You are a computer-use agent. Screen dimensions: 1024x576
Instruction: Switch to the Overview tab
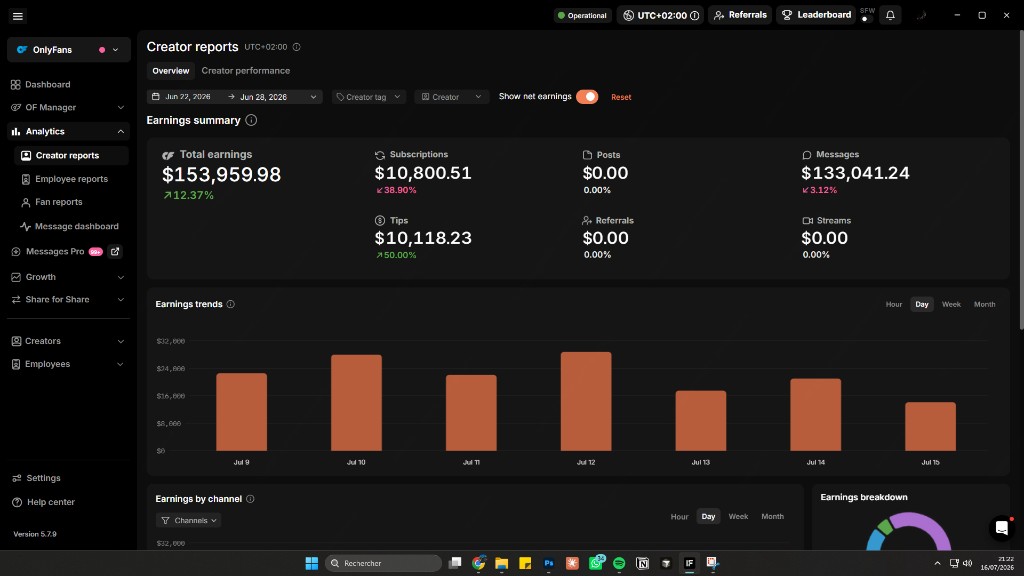tap(170, 71)
